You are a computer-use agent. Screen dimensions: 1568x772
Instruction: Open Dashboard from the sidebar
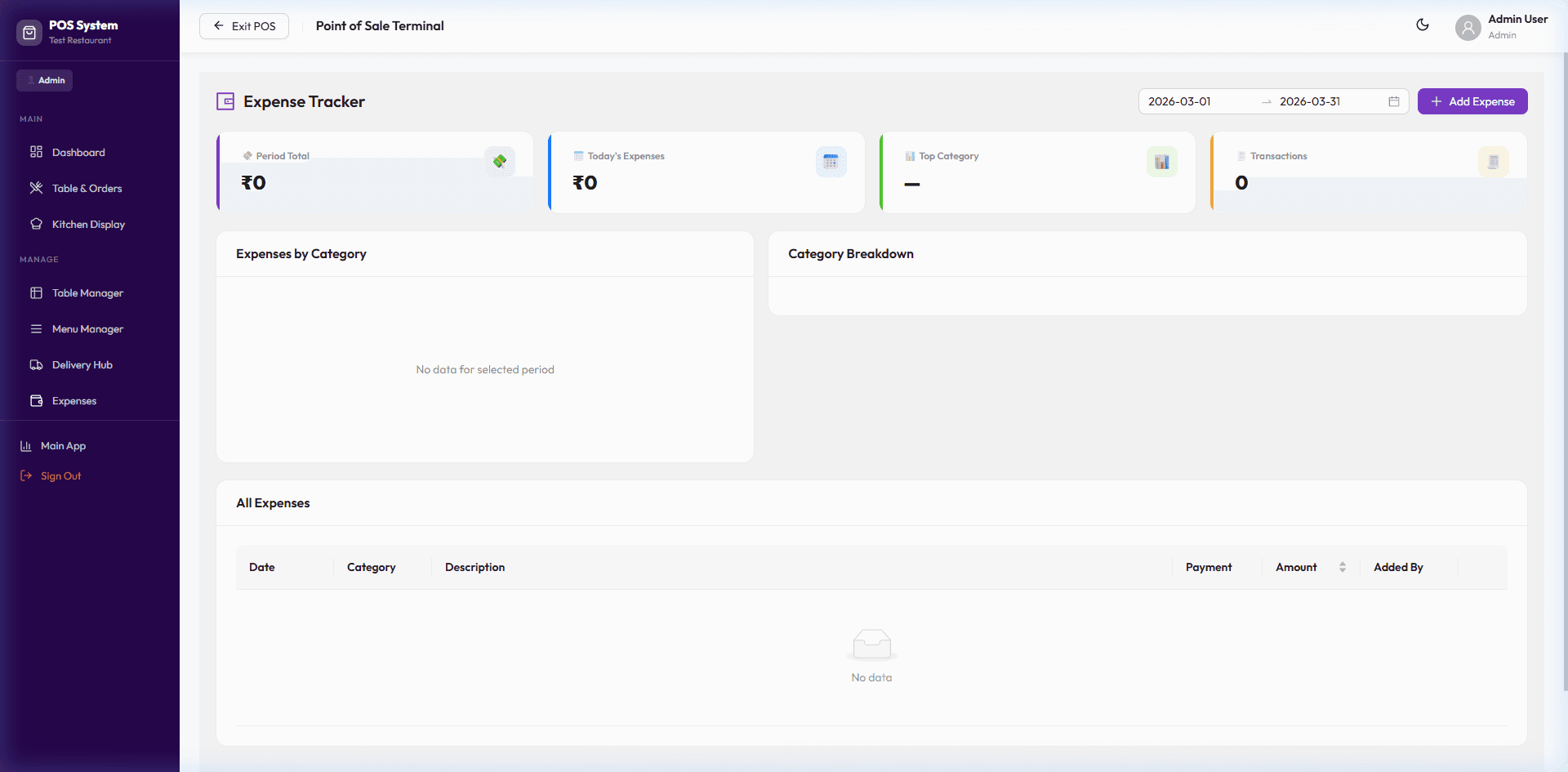78,153
